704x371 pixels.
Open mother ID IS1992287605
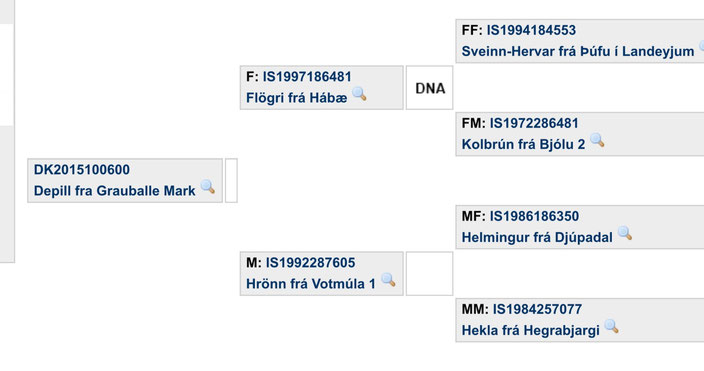point(310,263)
